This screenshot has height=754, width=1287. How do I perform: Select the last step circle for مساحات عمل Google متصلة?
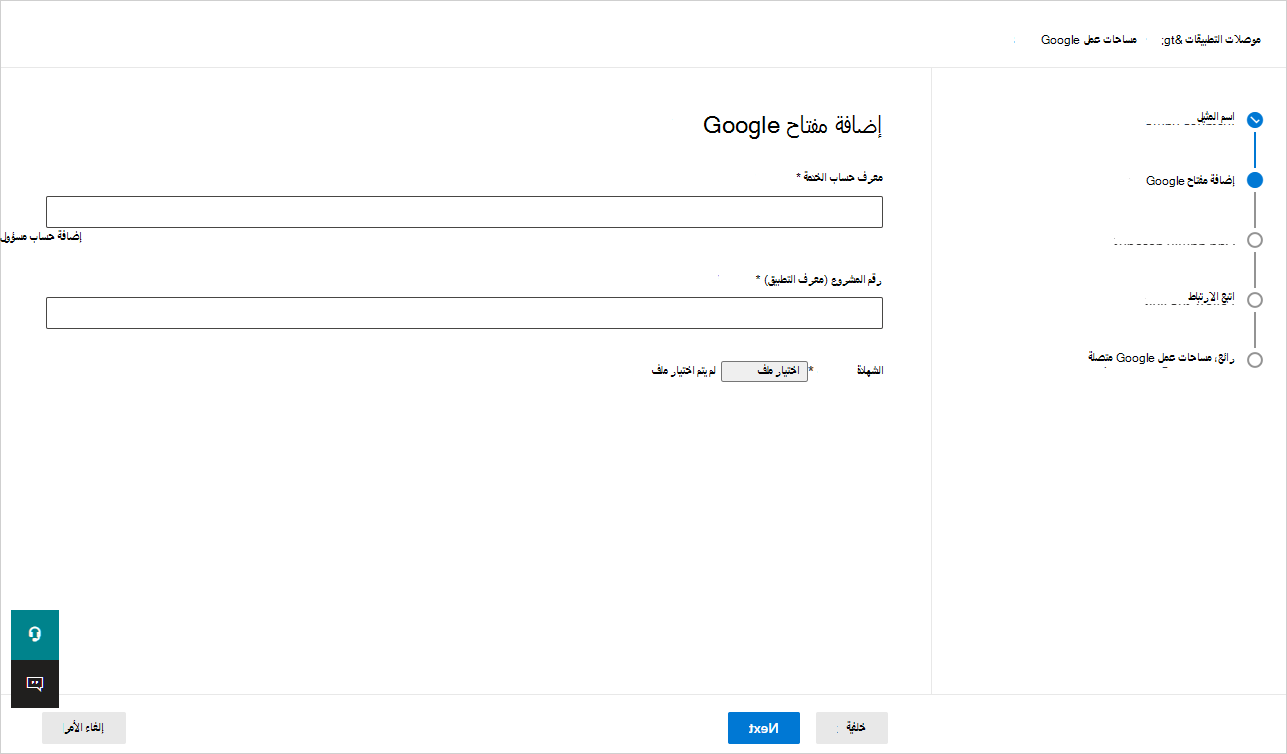[x=1255, y=360]
